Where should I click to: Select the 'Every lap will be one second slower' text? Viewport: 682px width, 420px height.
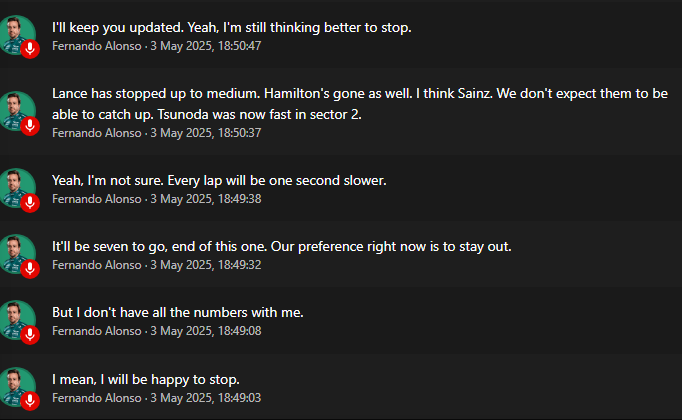pyautogui.click(x=277, y=180)
